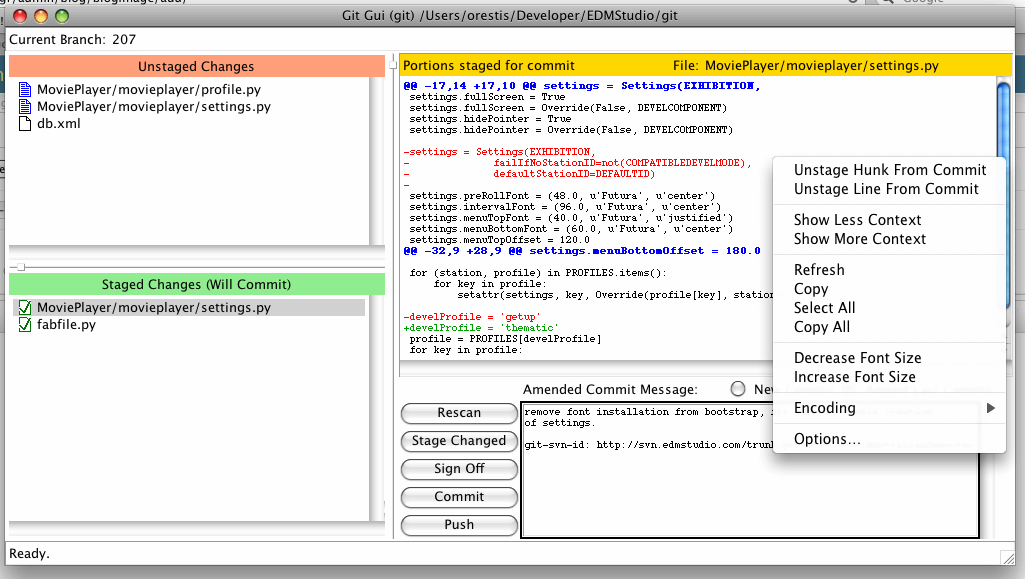Select the New Commit radio button

(x=737, y=389)
